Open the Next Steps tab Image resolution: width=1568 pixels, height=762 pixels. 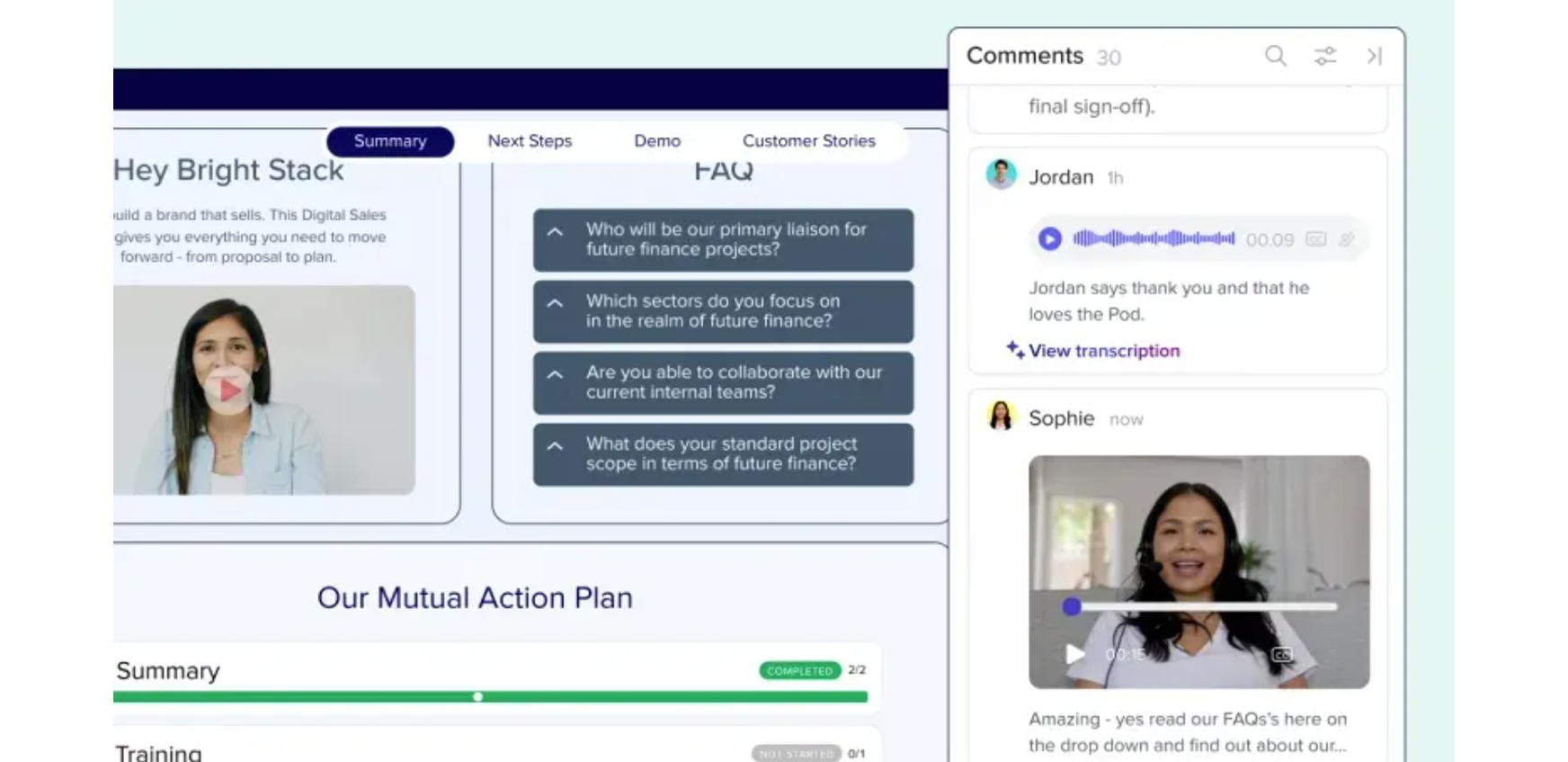click(530, 141)
